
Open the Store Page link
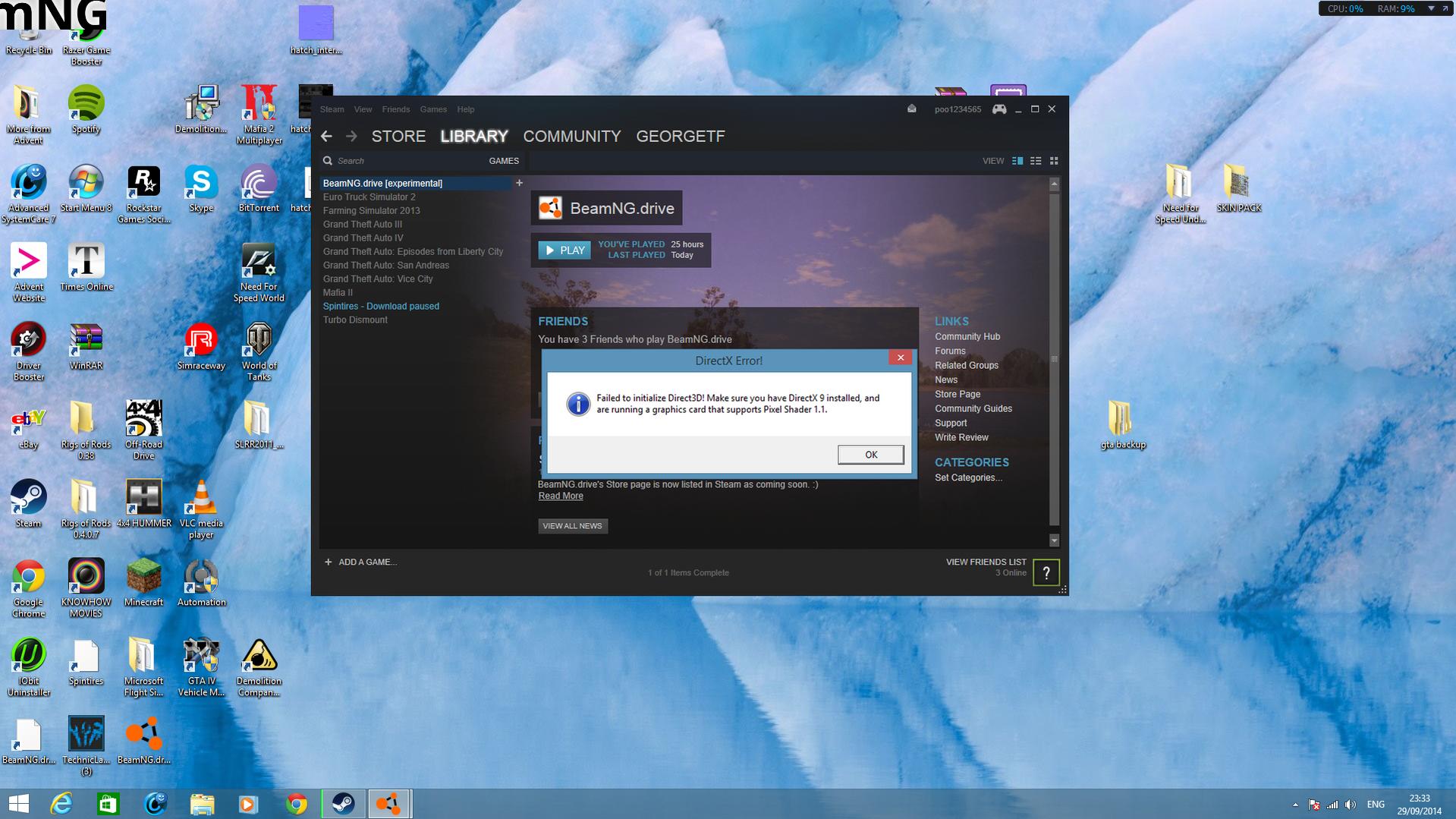pos(958,394)
